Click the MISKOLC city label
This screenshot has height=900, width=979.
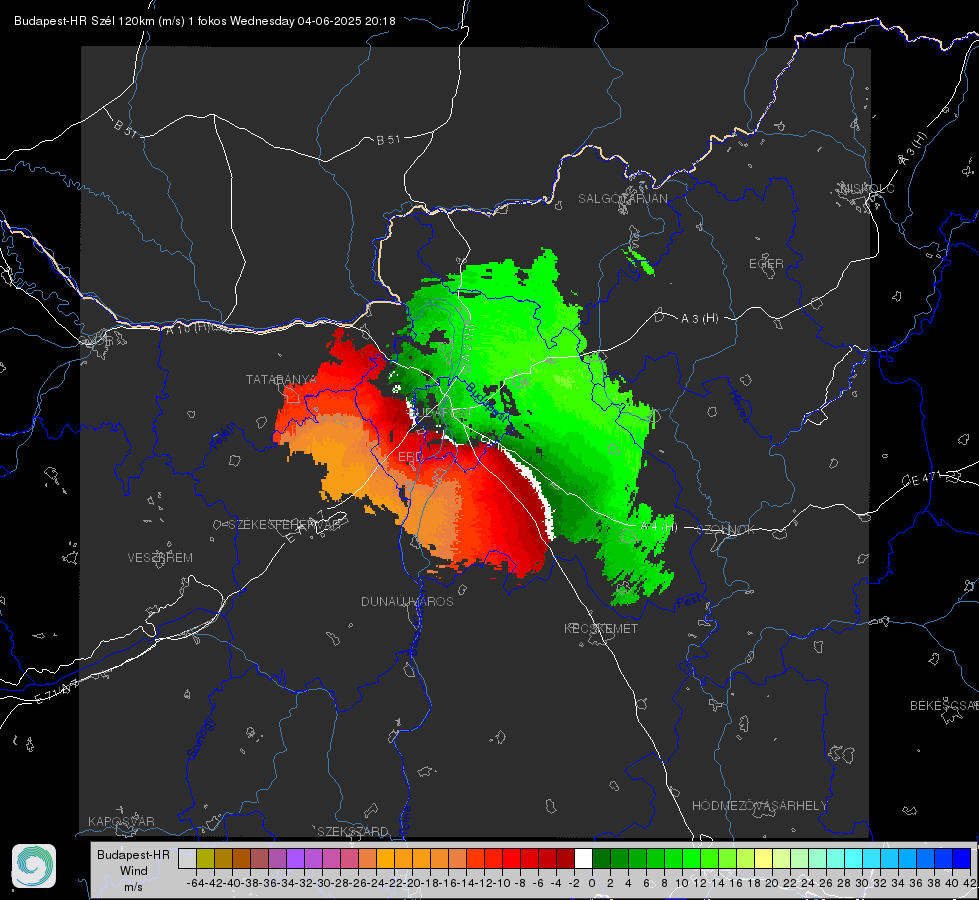point(867,188)
